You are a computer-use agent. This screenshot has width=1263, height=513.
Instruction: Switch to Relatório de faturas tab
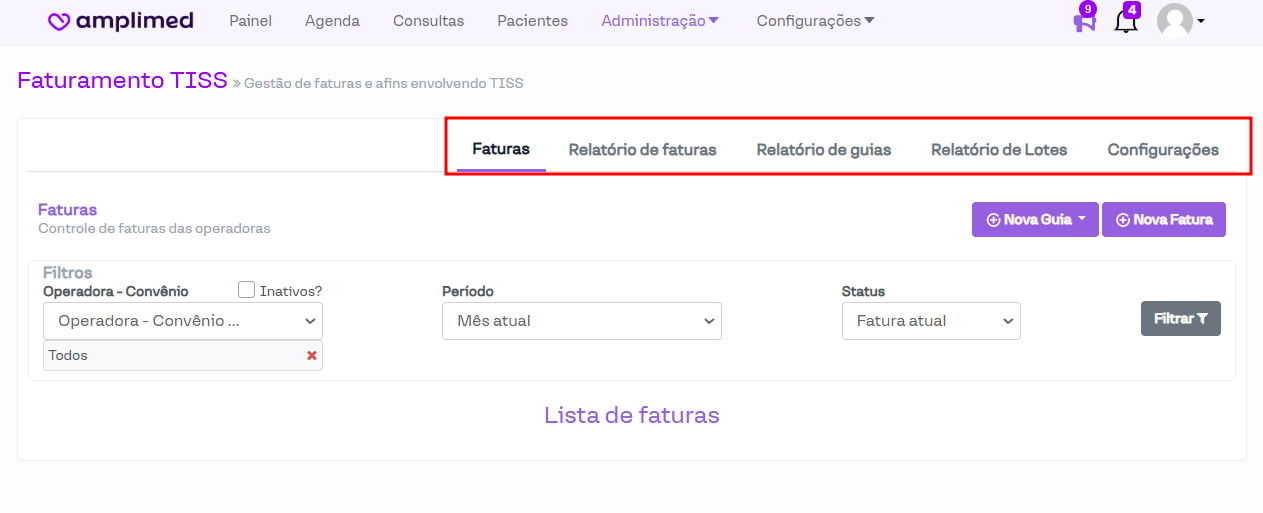(642, 150)
